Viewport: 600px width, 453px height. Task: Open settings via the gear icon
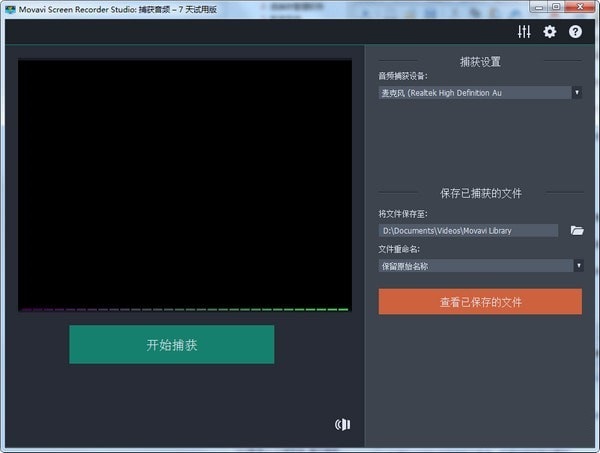click(549, 32)
